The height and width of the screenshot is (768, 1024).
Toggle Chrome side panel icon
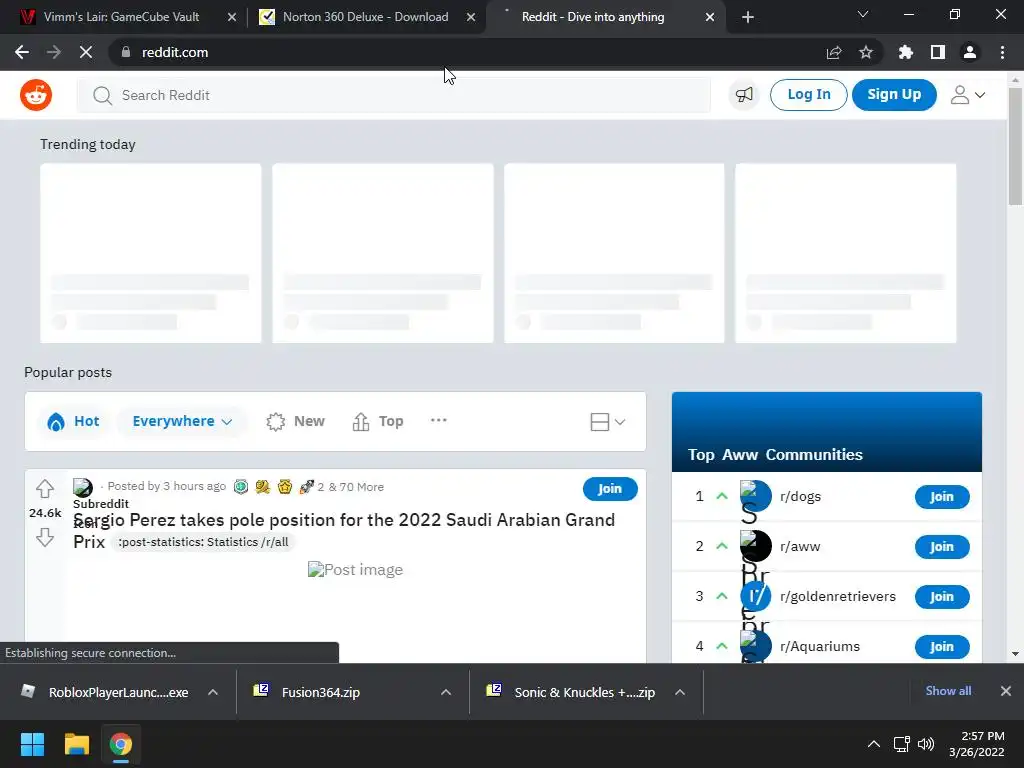pyautogui.click(x=938, y=52)
